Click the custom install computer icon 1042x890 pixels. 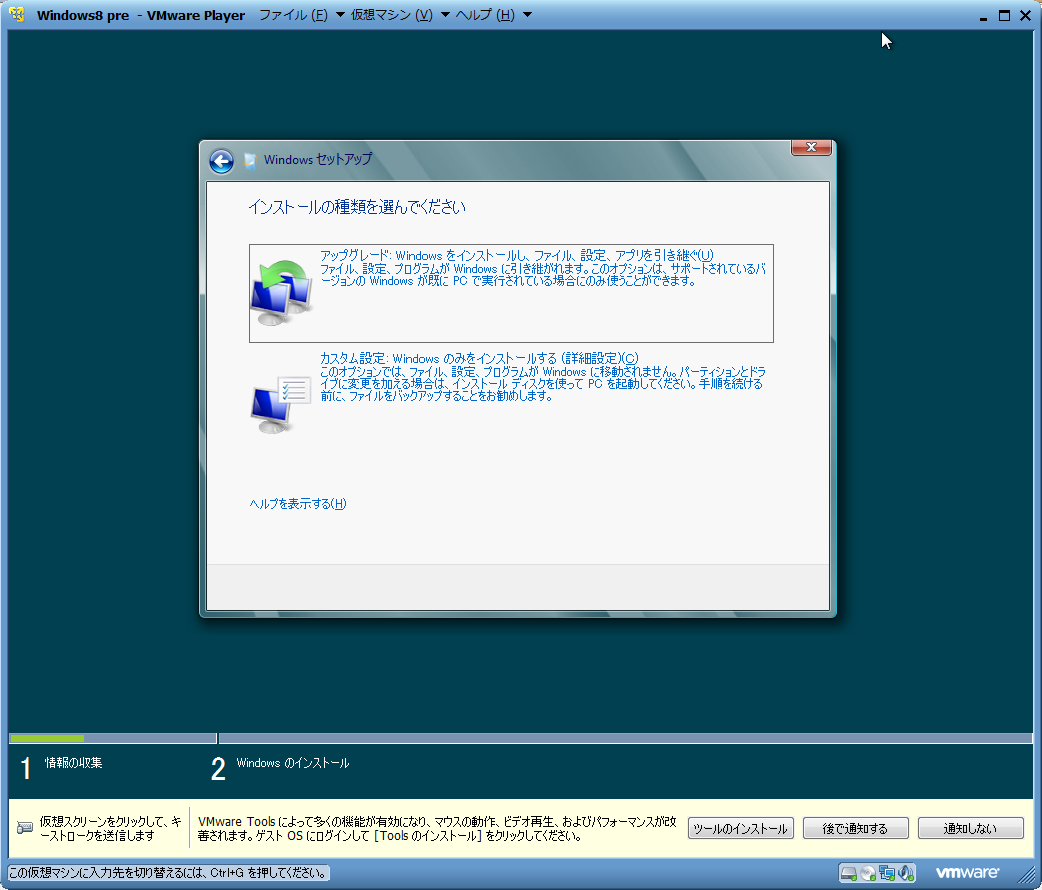click(282, 404)
